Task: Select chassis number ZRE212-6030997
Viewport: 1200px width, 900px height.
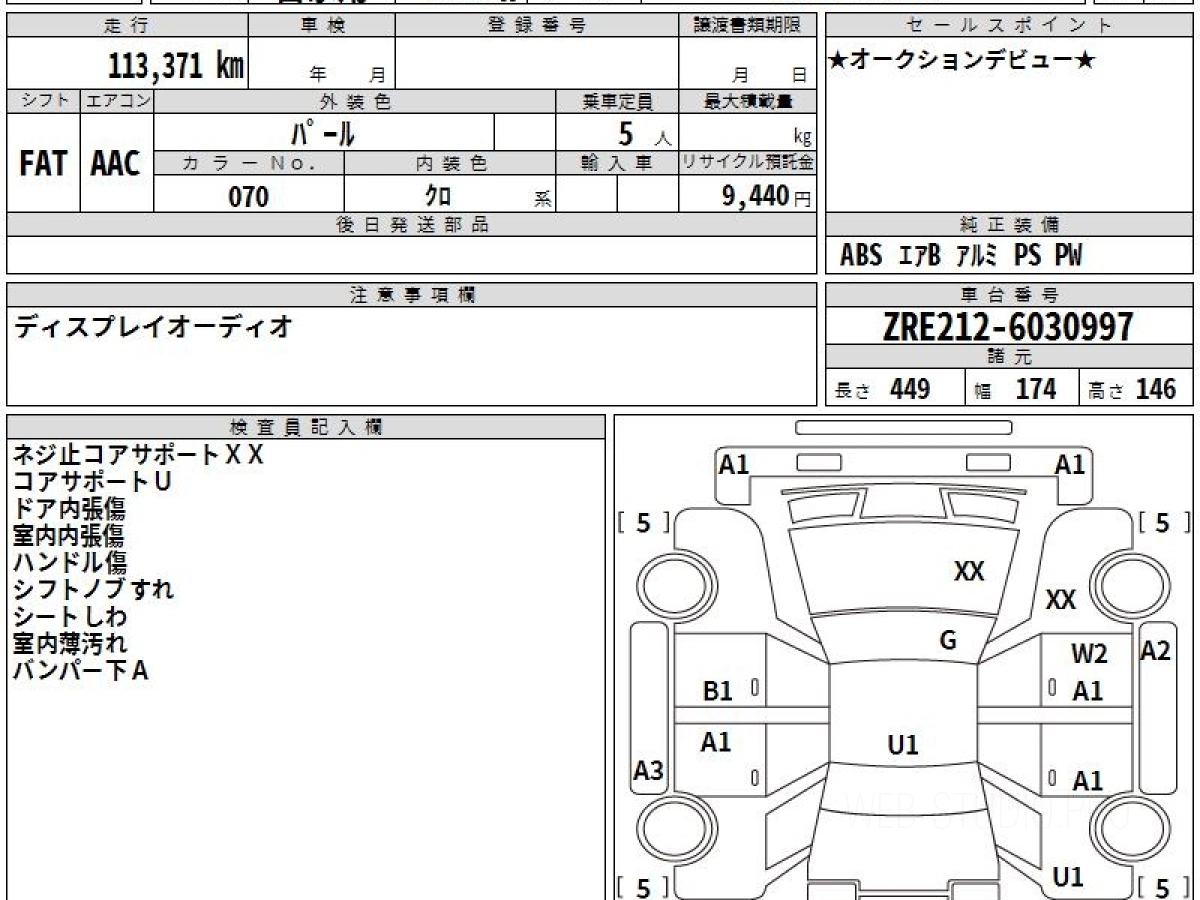Action: 1008,327
